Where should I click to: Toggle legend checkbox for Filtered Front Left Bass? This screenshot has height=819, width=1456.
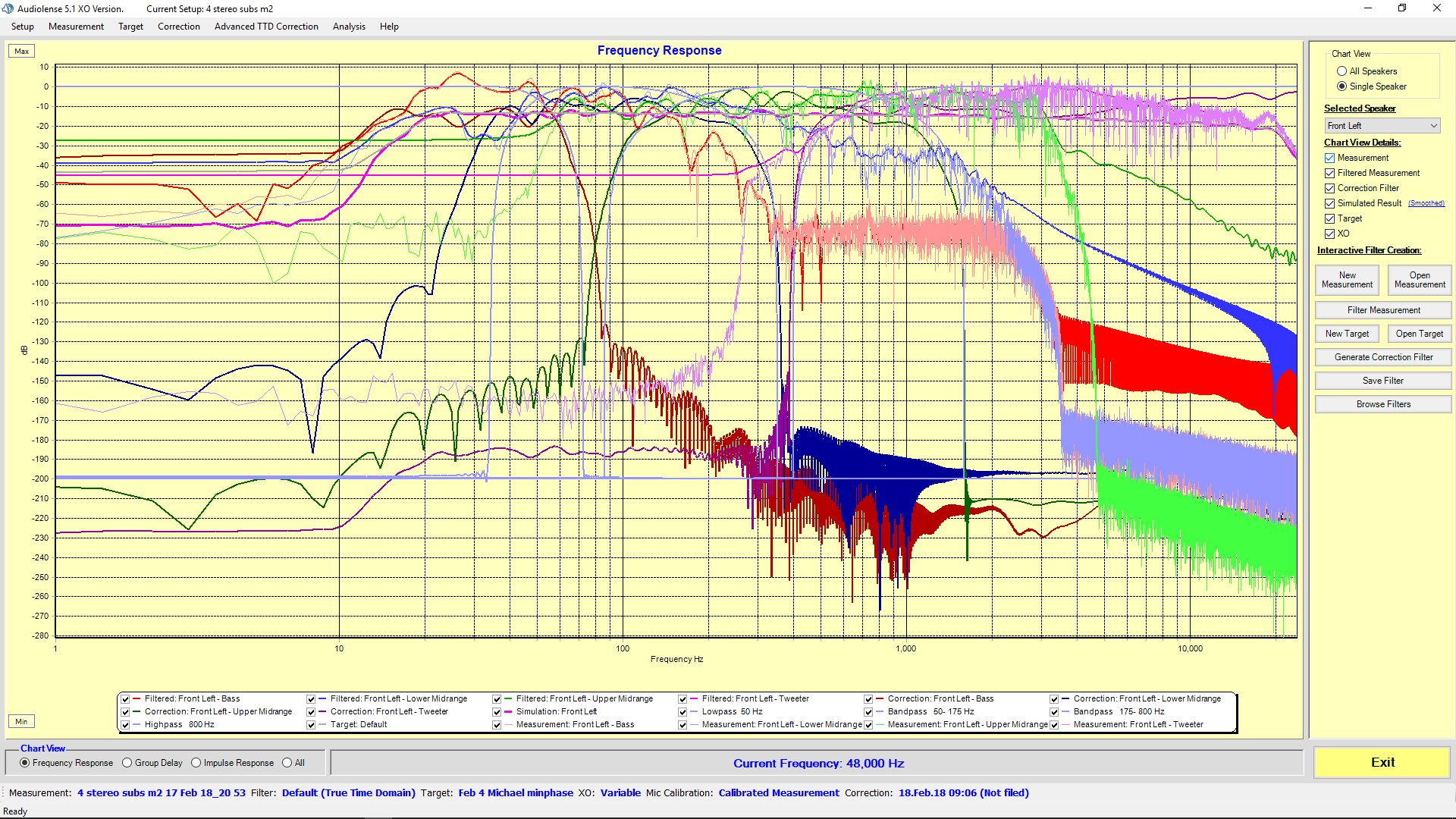[x=126, y=699]
